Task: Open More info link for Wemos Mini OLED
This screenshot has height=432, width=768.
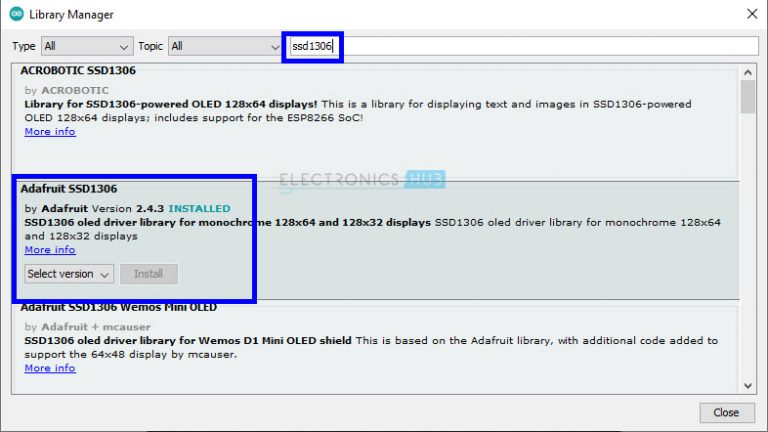Action: pos(50,368)
